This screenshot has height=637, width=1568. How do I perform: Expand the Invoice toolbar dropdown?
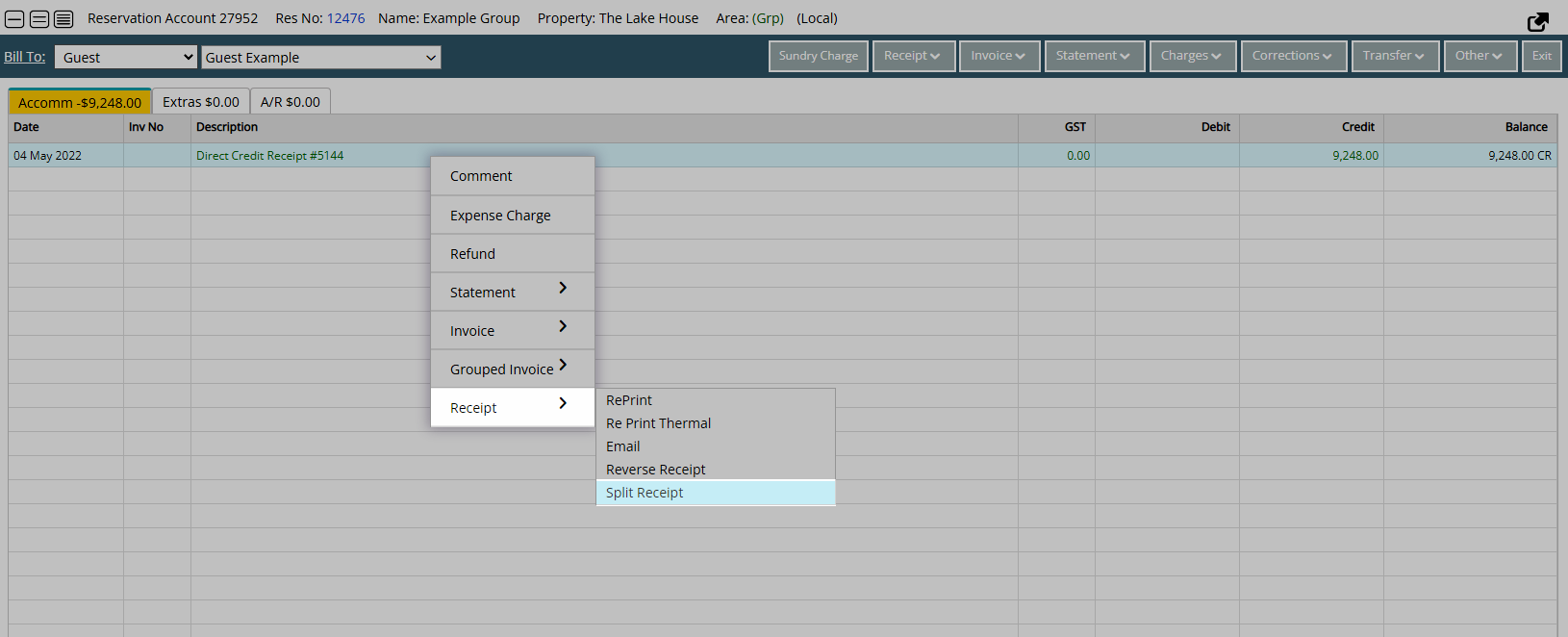pos(999,56)
